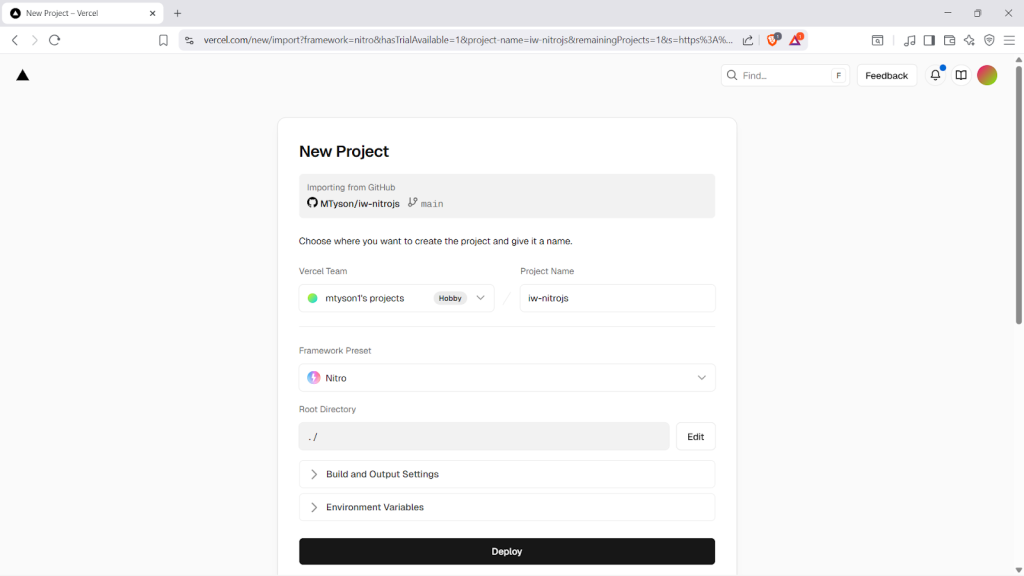The image size is (1024, 576).
Task: Click the Deploy button
Action: pos(507,551)
